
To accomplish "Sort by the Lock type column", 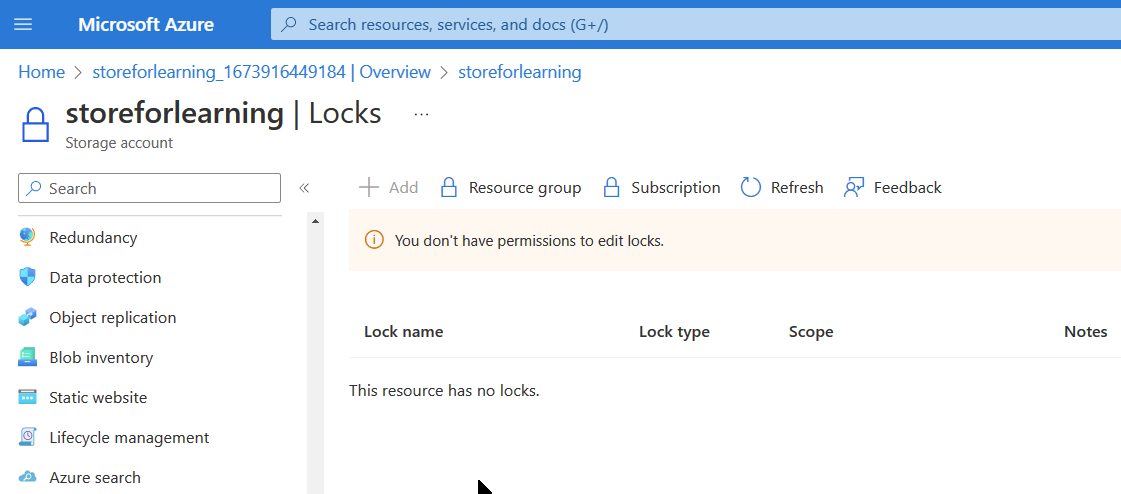I will (x=674, y=332).
